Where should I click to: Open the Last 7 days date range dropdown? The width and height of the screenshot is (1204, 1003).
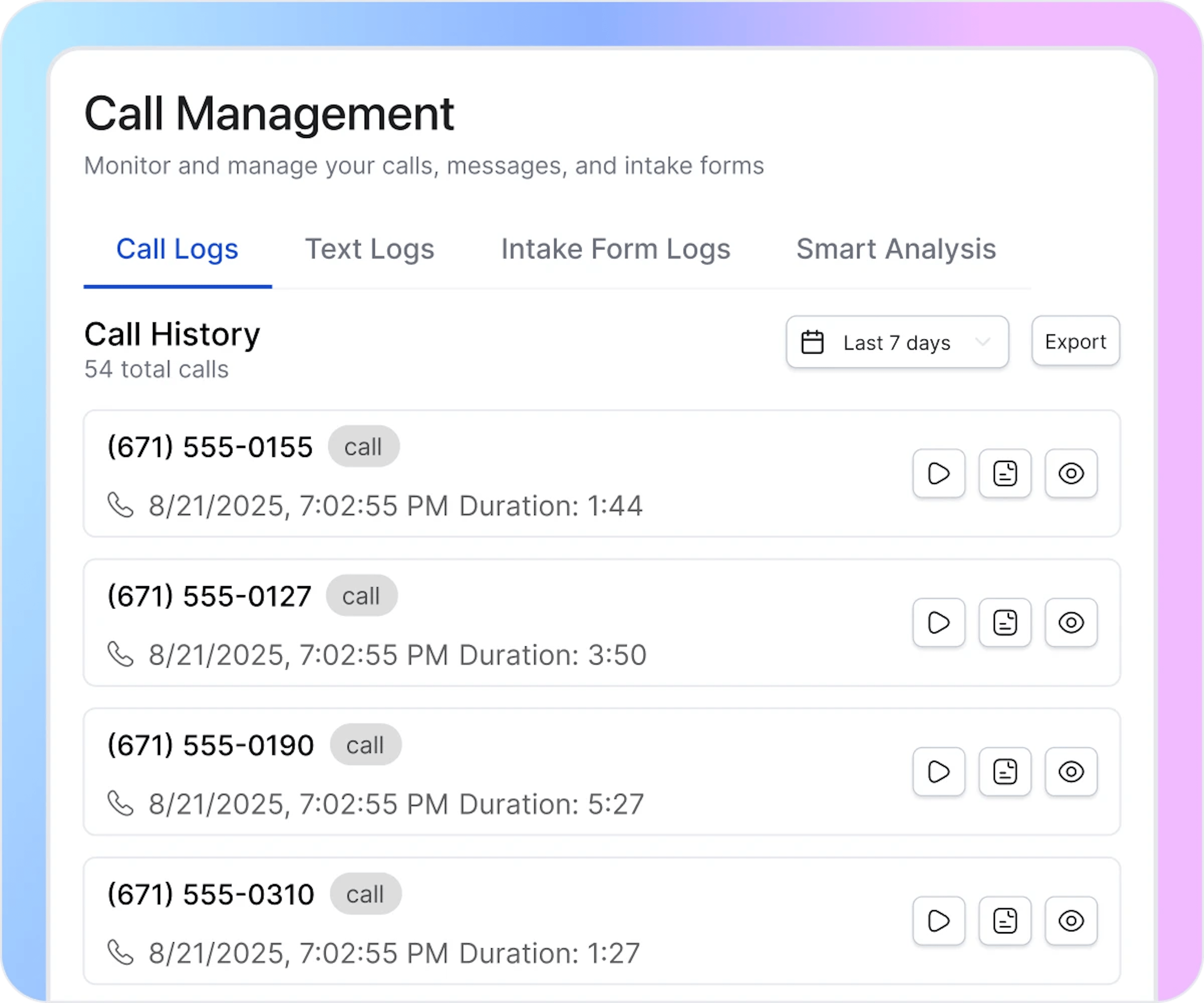pos(897,342)
